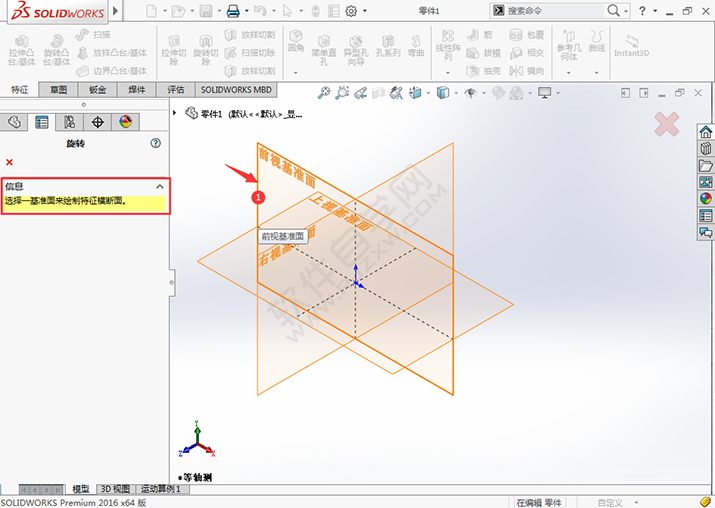The width and height of the screenshot is (715, 508).
Task: Select the Swept Boss (扫描) tool
Action: point(93,34)
